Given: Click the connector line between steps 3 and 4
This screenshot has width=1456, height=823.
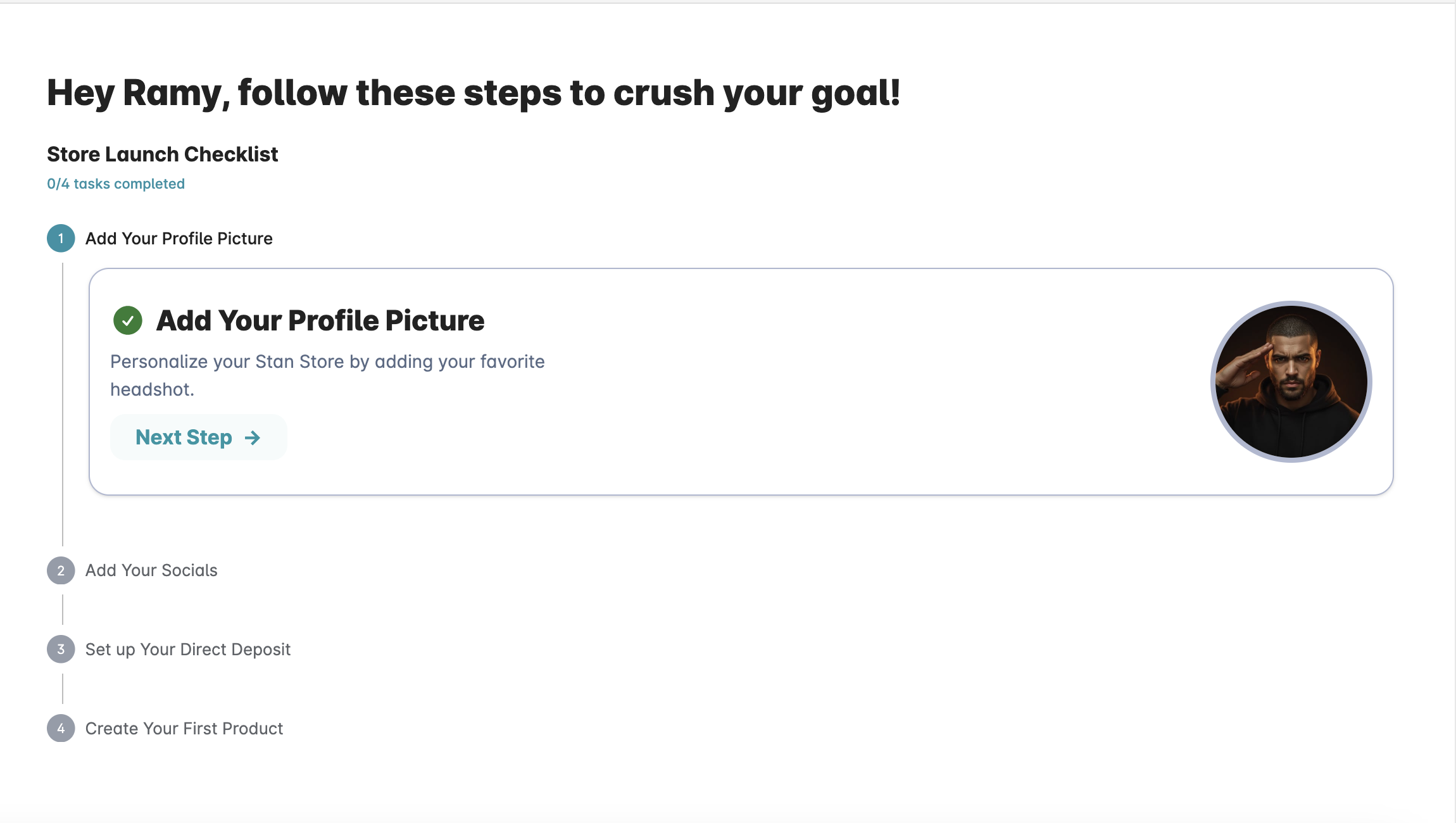Looking at the screenshot, I should [x=63, y=689].
